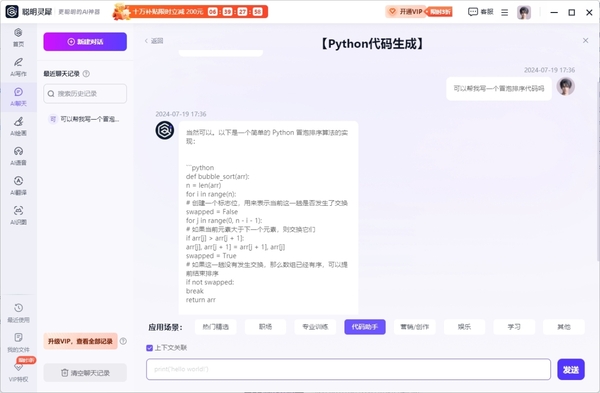Click the "def bubble_sort(arr):" code line
600x393 pixels.
coord(217,176)
